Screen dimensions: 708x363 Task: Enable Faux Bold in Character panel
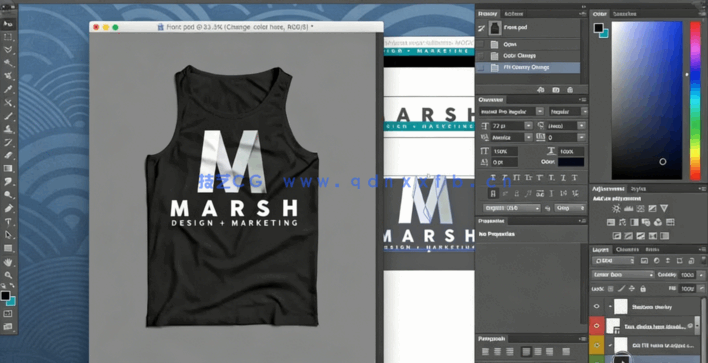494,178
